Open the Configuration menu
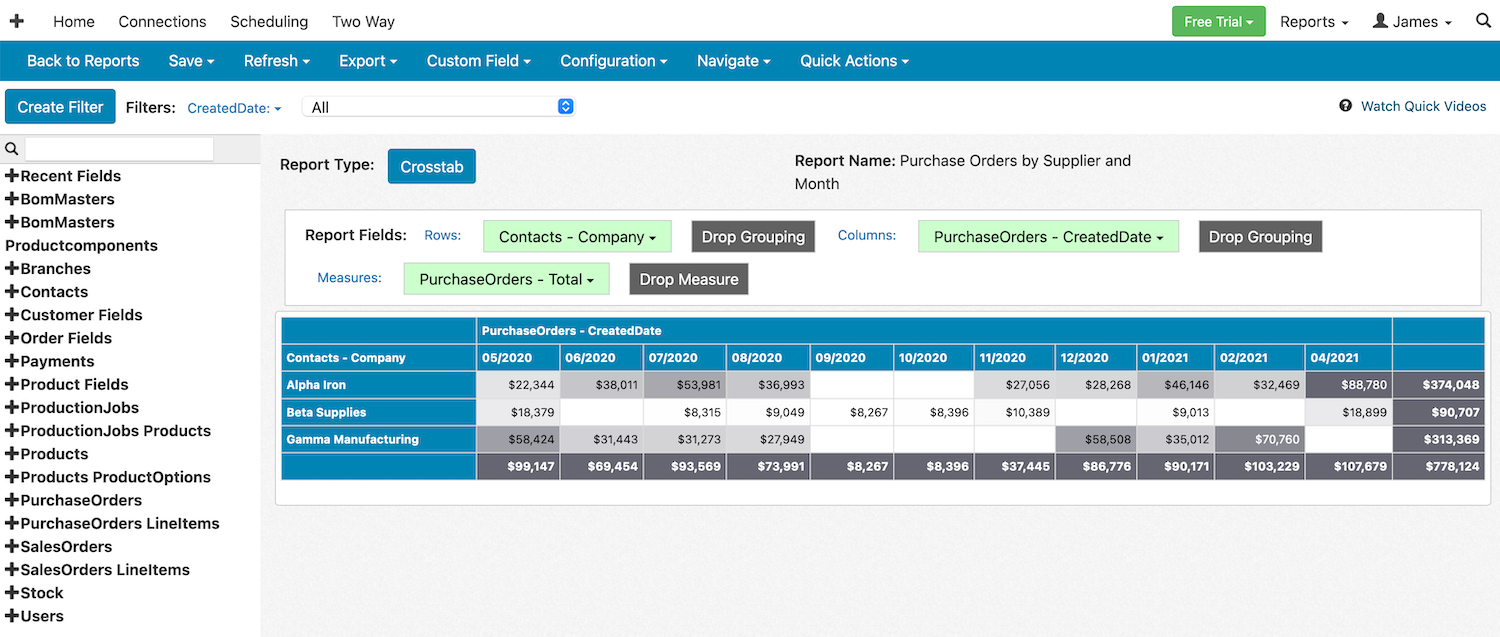1500x637 pixels. point(613,61)
